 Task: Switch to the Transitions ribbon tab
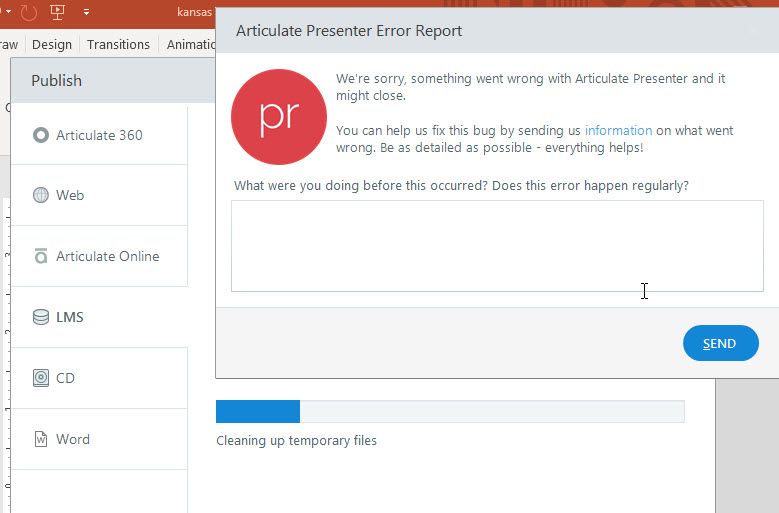(x=118, y=44)
